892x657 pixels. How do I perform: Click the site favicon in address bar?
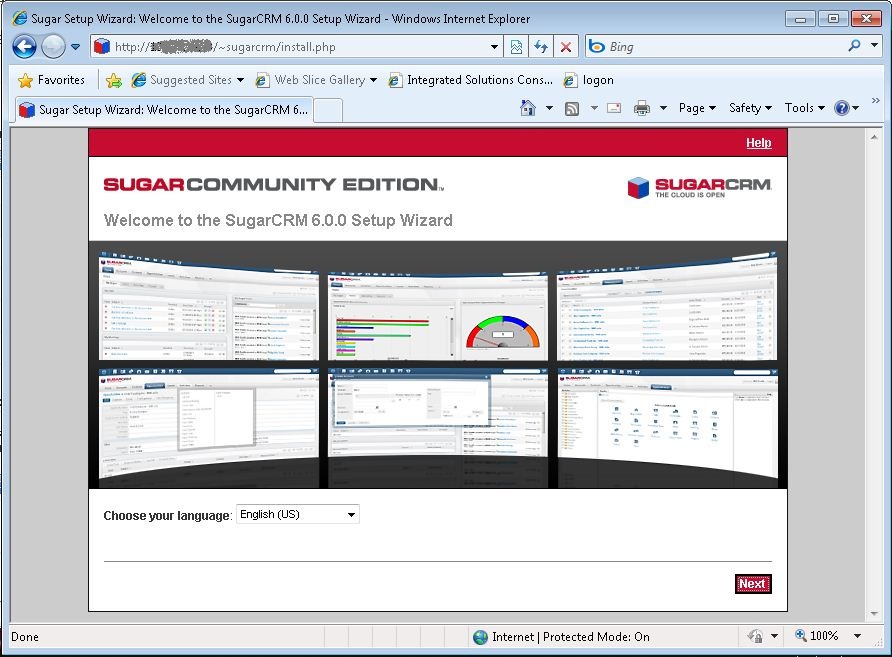coord(102,46)
